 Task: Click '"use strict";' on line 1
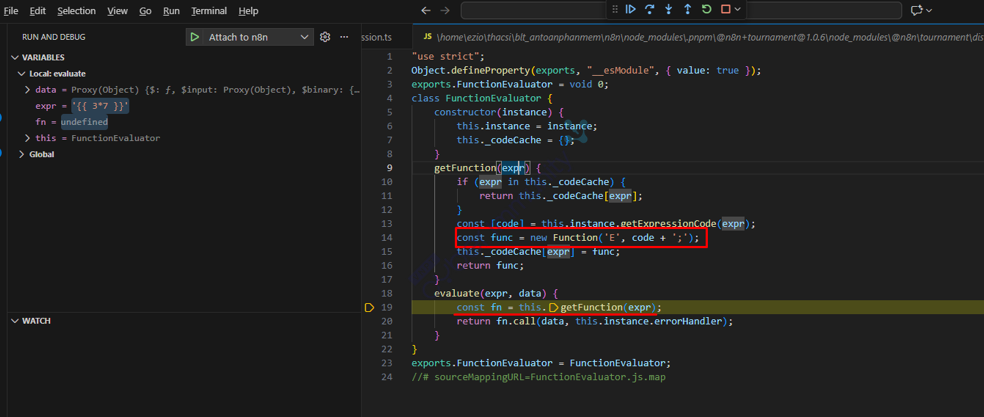tap(448, 56)
